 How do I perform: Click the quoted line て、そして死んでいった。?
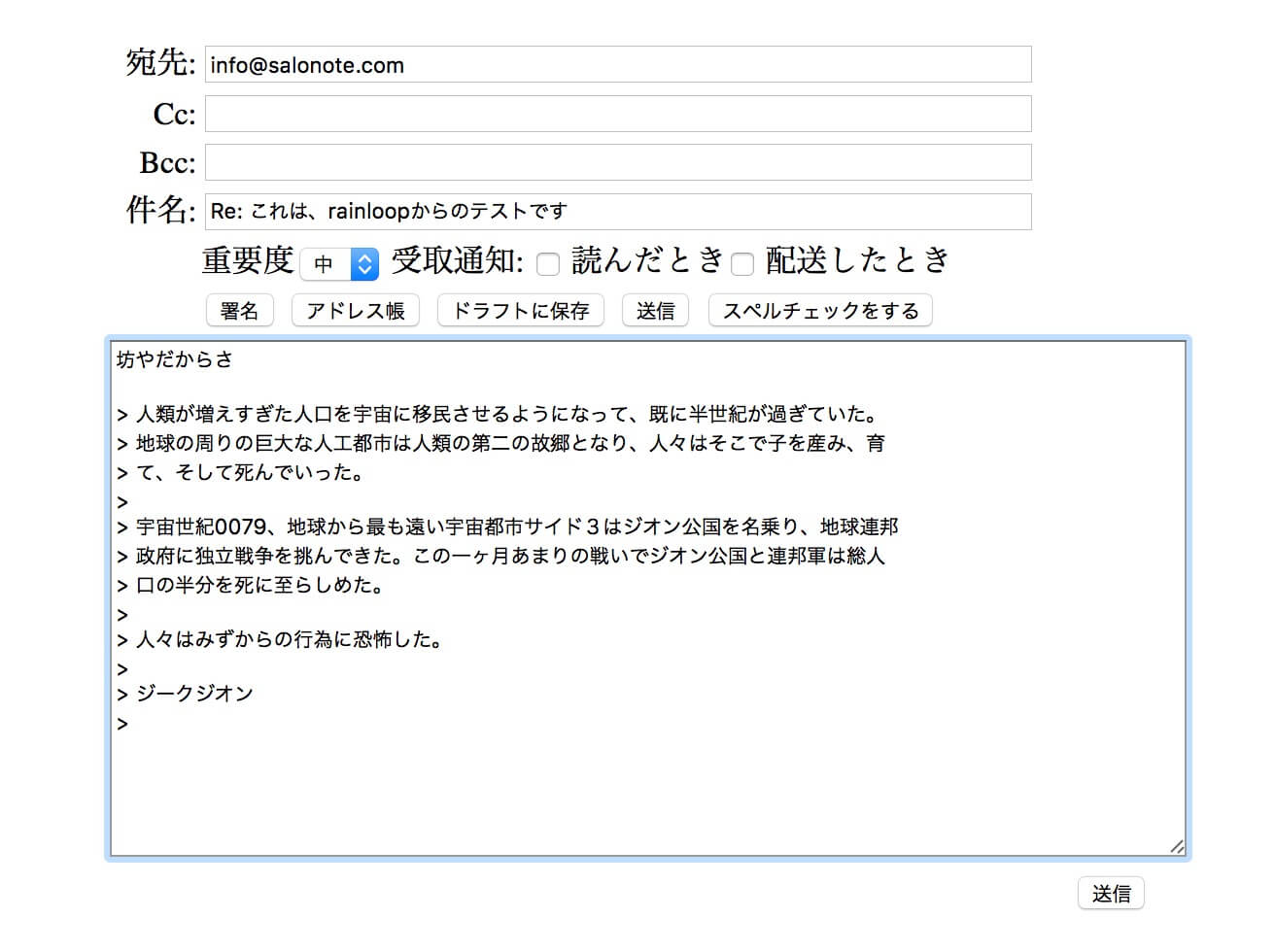pos(242,473)
